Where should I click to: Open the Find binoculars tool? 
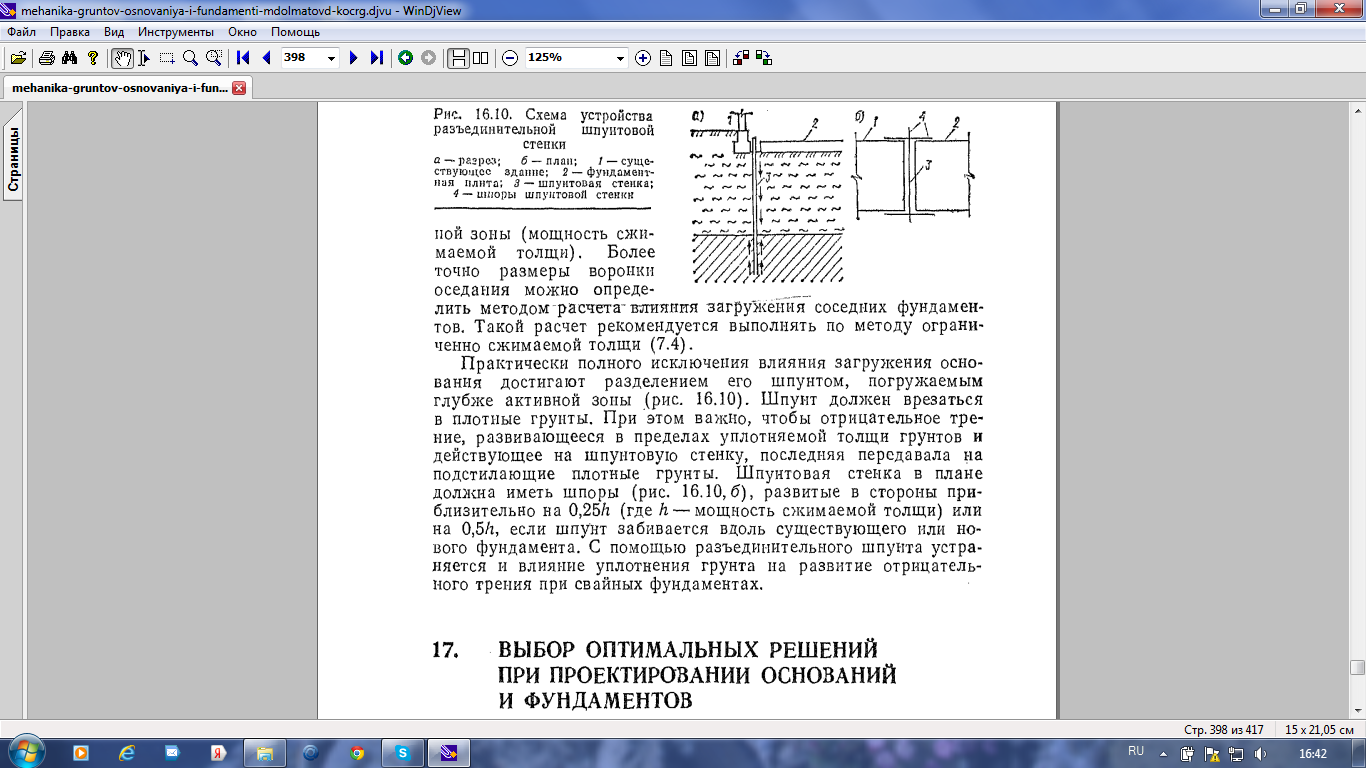click(x=69, y=58)
